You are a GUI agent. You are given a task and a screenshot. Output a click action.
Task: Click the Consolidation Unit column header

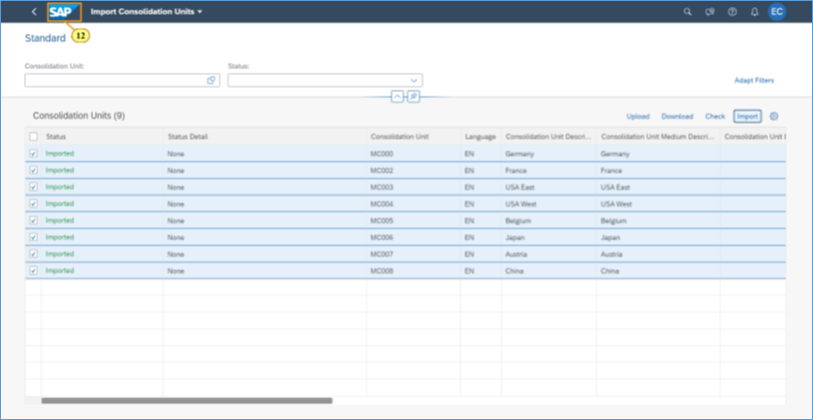point(399,136)
